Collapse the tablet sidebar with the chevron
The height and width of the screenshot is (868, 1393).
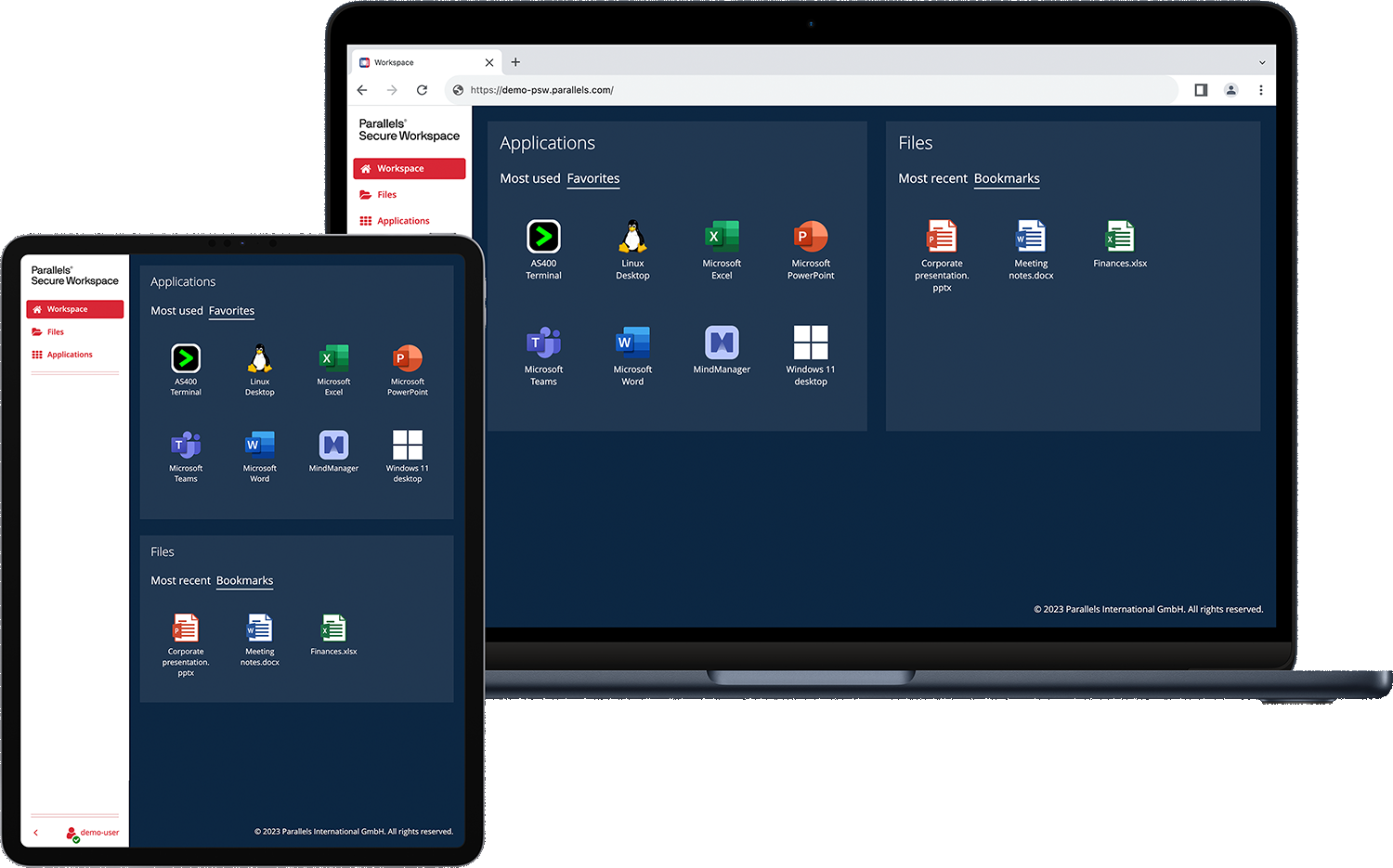(x=35, y=833)
